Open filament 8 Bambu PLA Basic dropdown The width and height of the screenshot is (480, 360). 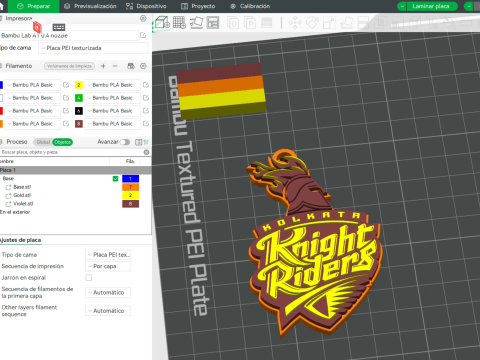click(x=112, y=124)
